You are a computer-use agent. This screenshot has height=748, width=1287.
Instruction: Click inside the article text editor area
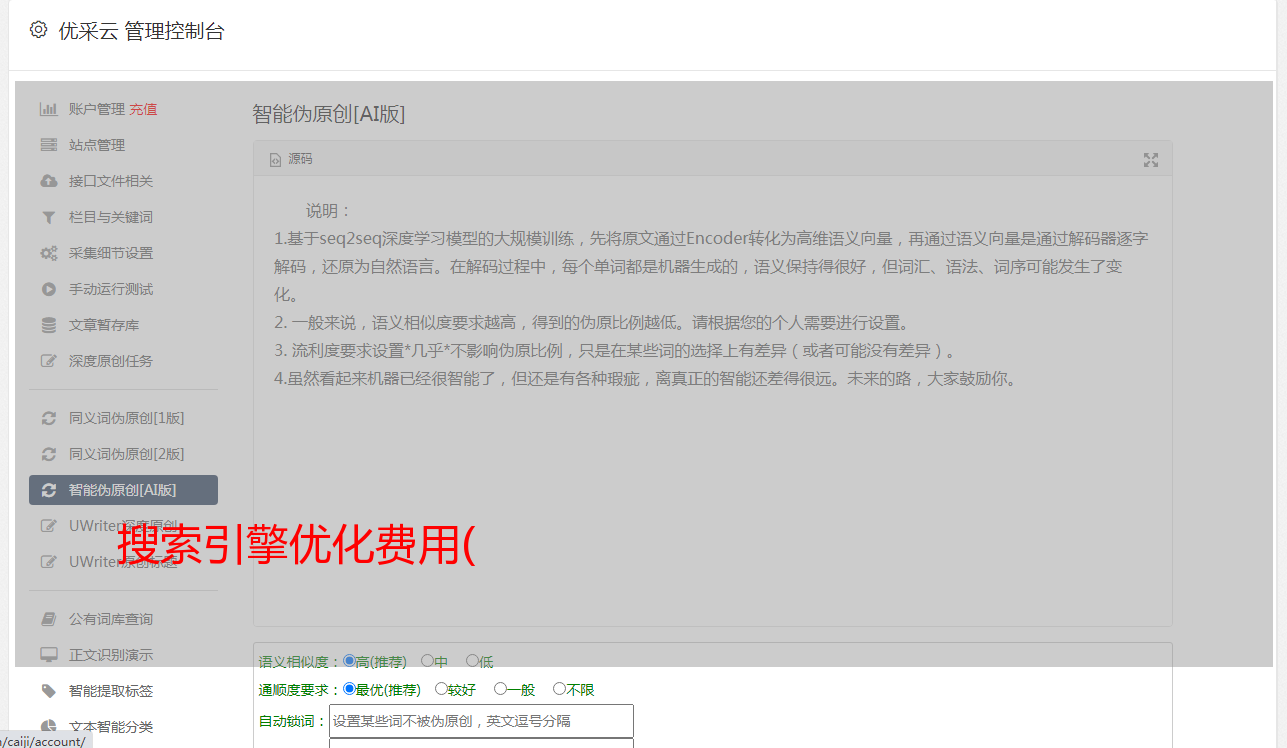point(712,400)
